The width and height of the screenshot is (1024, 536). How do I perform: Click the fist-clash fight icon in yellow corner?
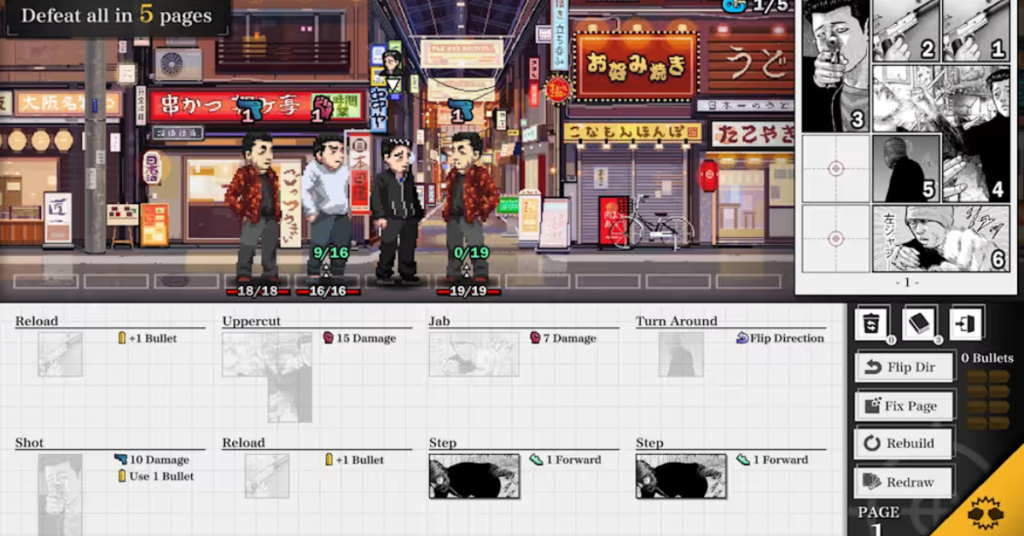(x=985, y=512)
